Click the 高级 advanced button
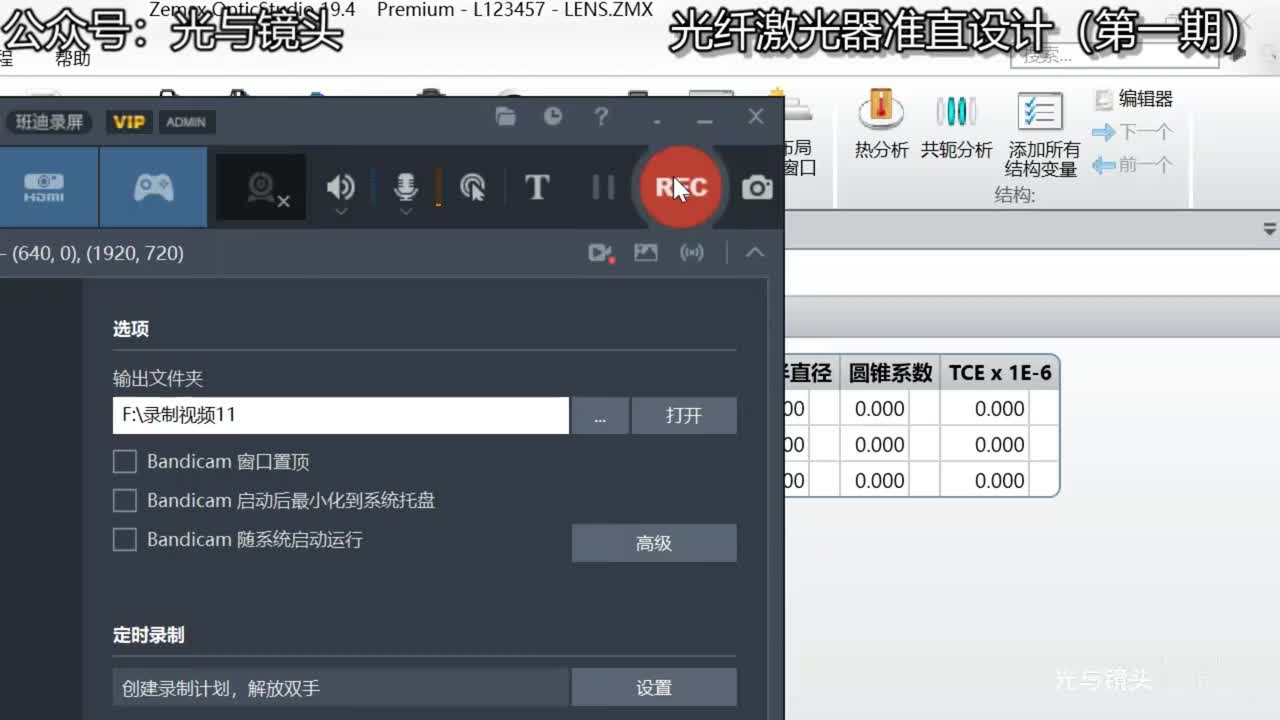This screenshot has width=1280, height=720. point(654,543)
